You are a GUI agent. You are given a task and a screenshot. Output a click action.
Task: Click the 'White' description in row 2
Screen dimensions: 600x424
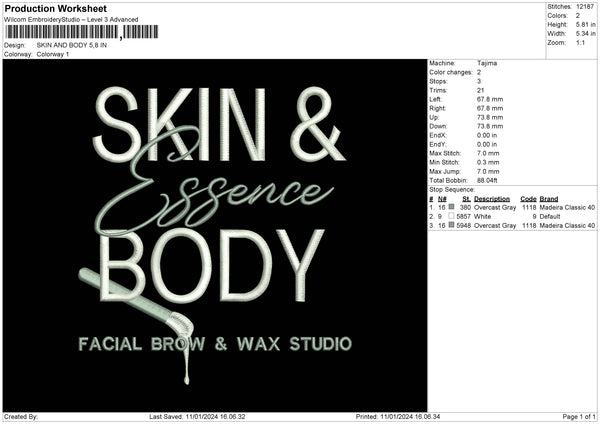point(482,217)
